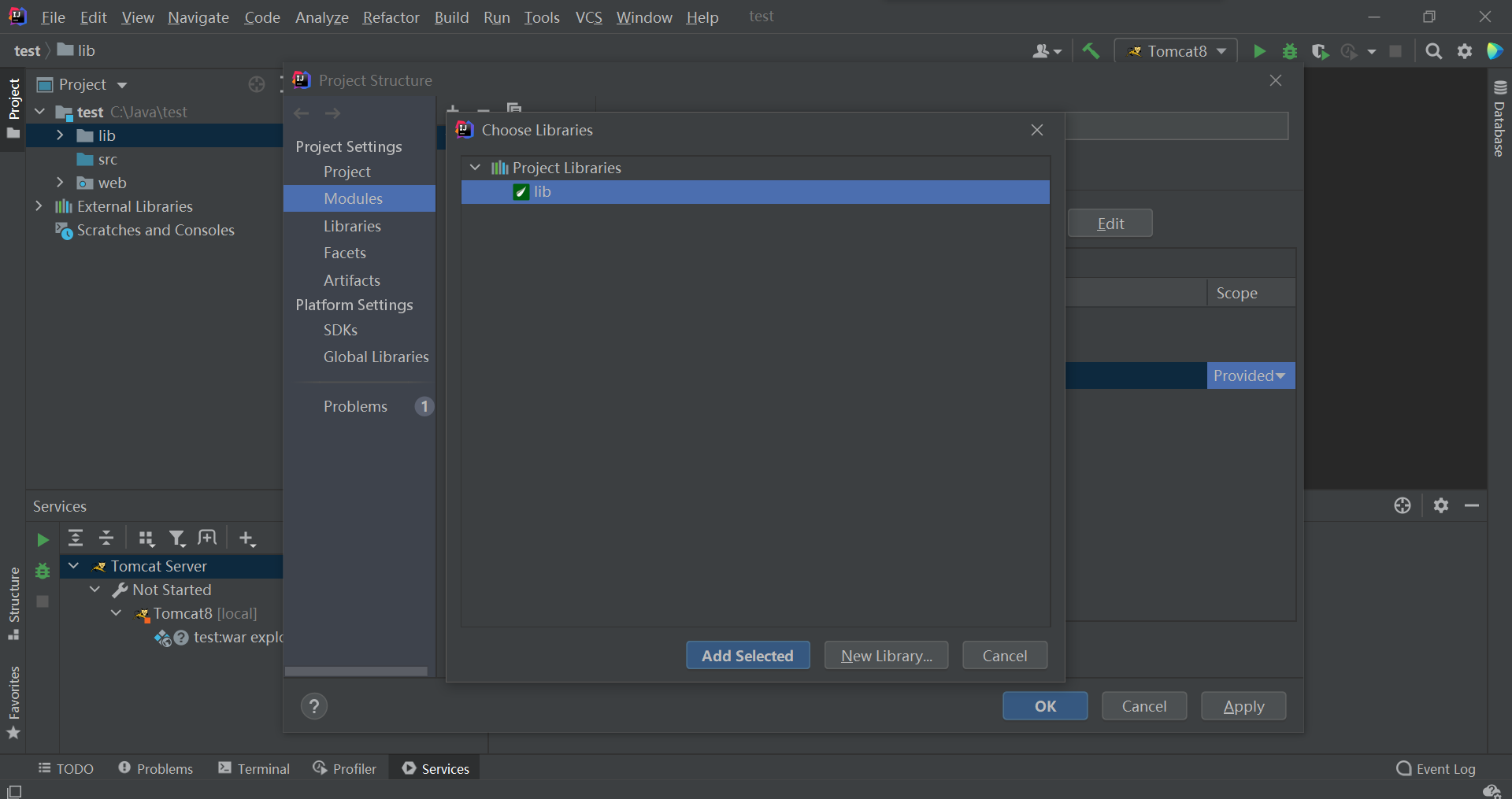This screenshot has width=1512, height=799.
Task: Cancel the Choose Libraries dialog
Action: [x=1005, y=656]
